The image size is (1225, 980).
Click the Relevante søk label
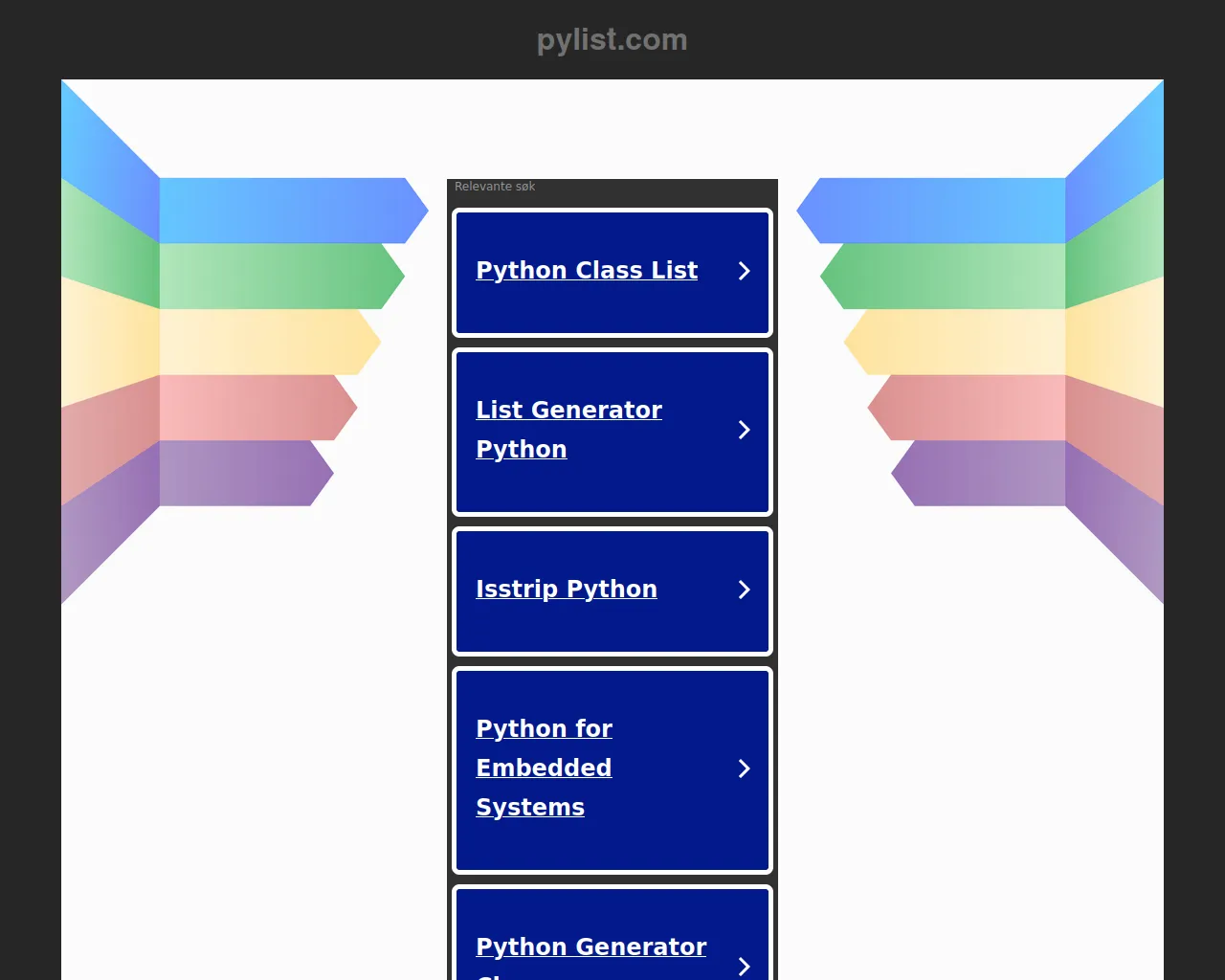(495, 187)
